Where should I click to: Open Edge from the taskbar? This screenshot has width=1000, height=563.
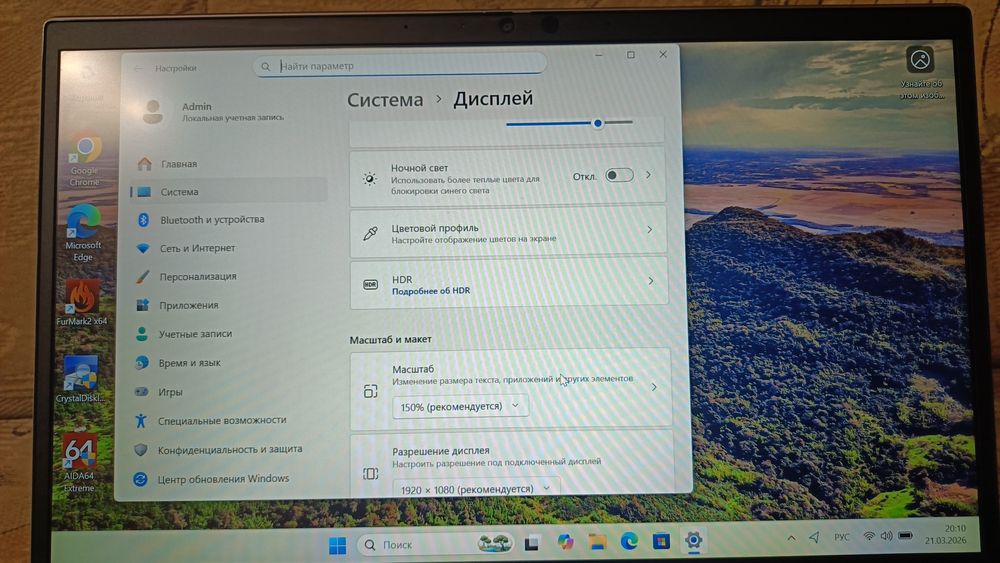tap(629, 541)
